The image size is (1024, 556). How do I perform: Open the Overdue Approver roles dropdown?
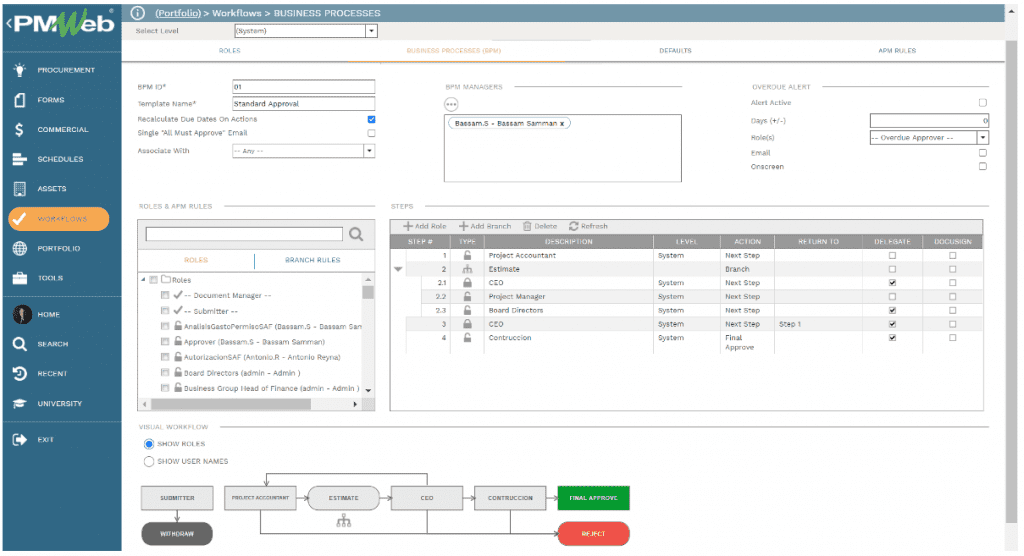tap(982, 138)
